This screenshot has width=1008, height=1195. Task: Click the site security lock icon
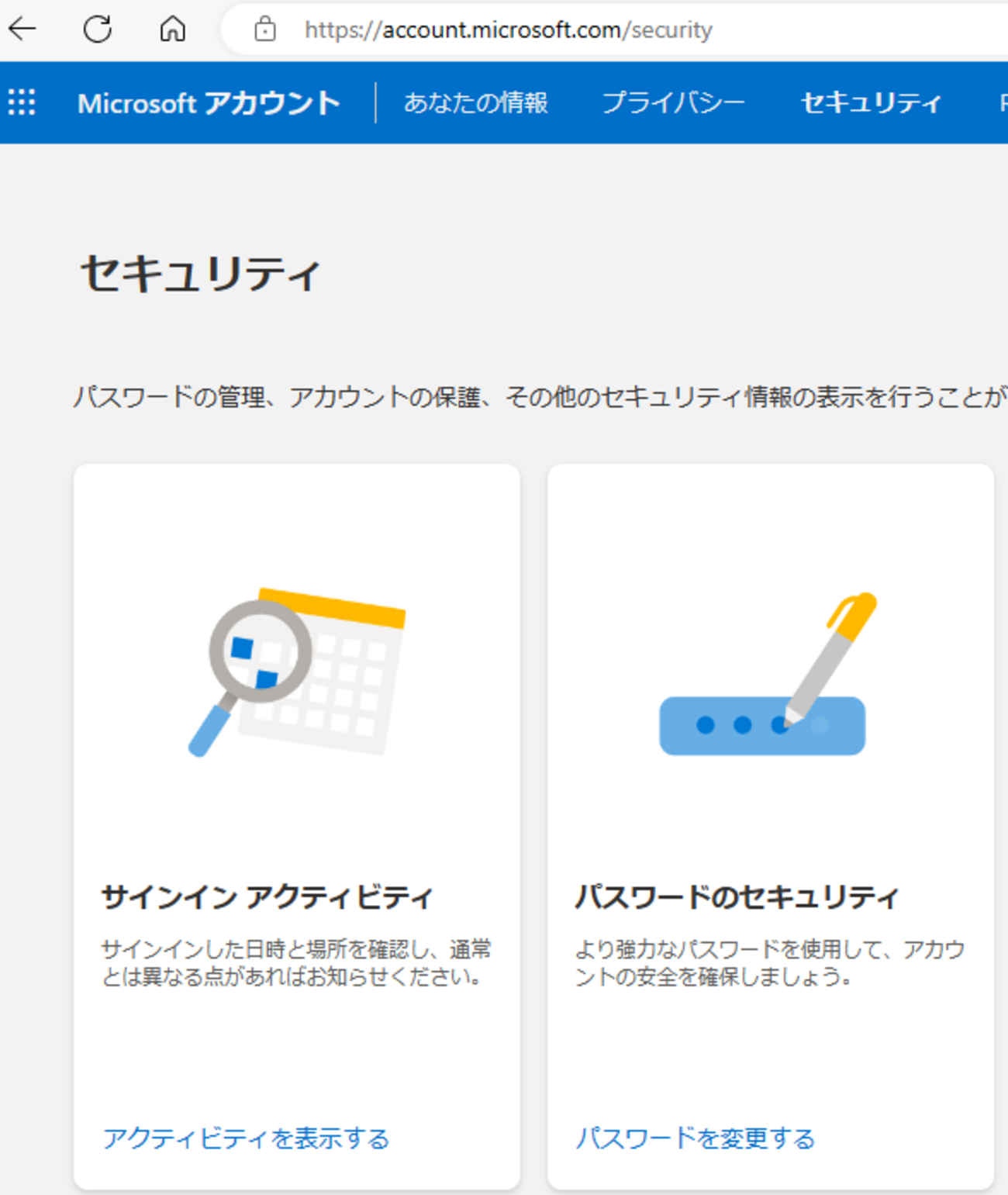coord(265,29)
